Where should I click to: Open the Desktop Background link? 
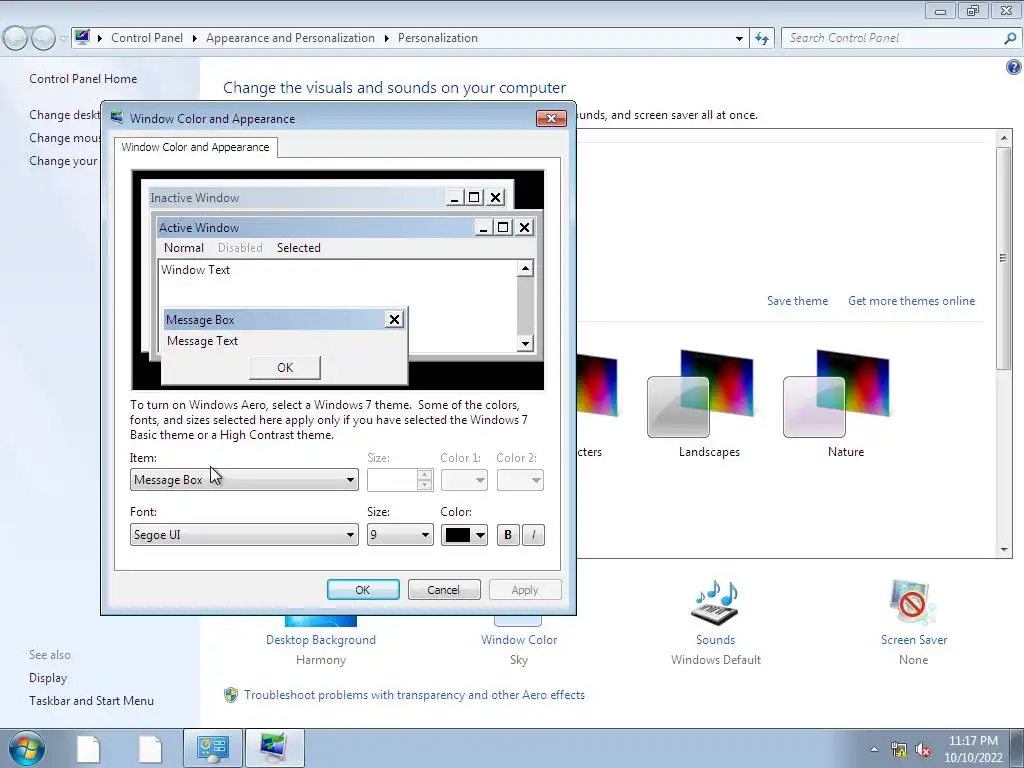coord(321,640)
